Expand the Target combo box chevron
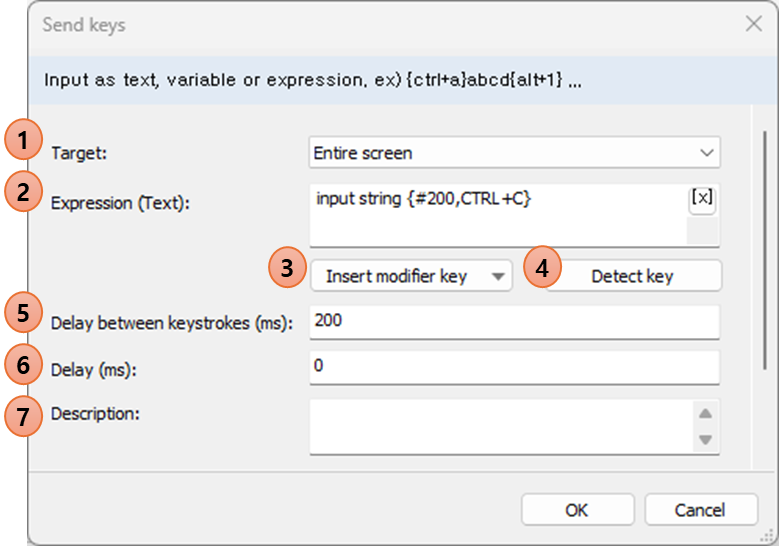The image size is (779, 546). pyautogui.click(x=707, y=153)
